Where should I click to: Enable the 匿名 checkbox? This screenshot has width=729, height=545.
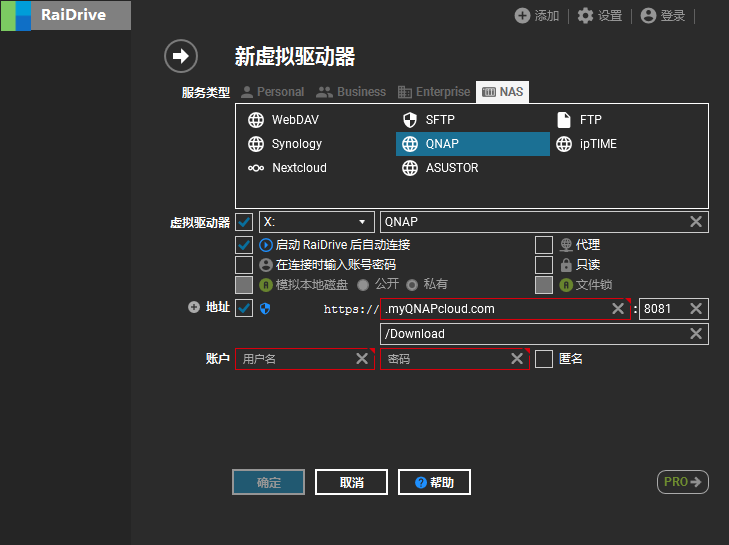[544, 359]
